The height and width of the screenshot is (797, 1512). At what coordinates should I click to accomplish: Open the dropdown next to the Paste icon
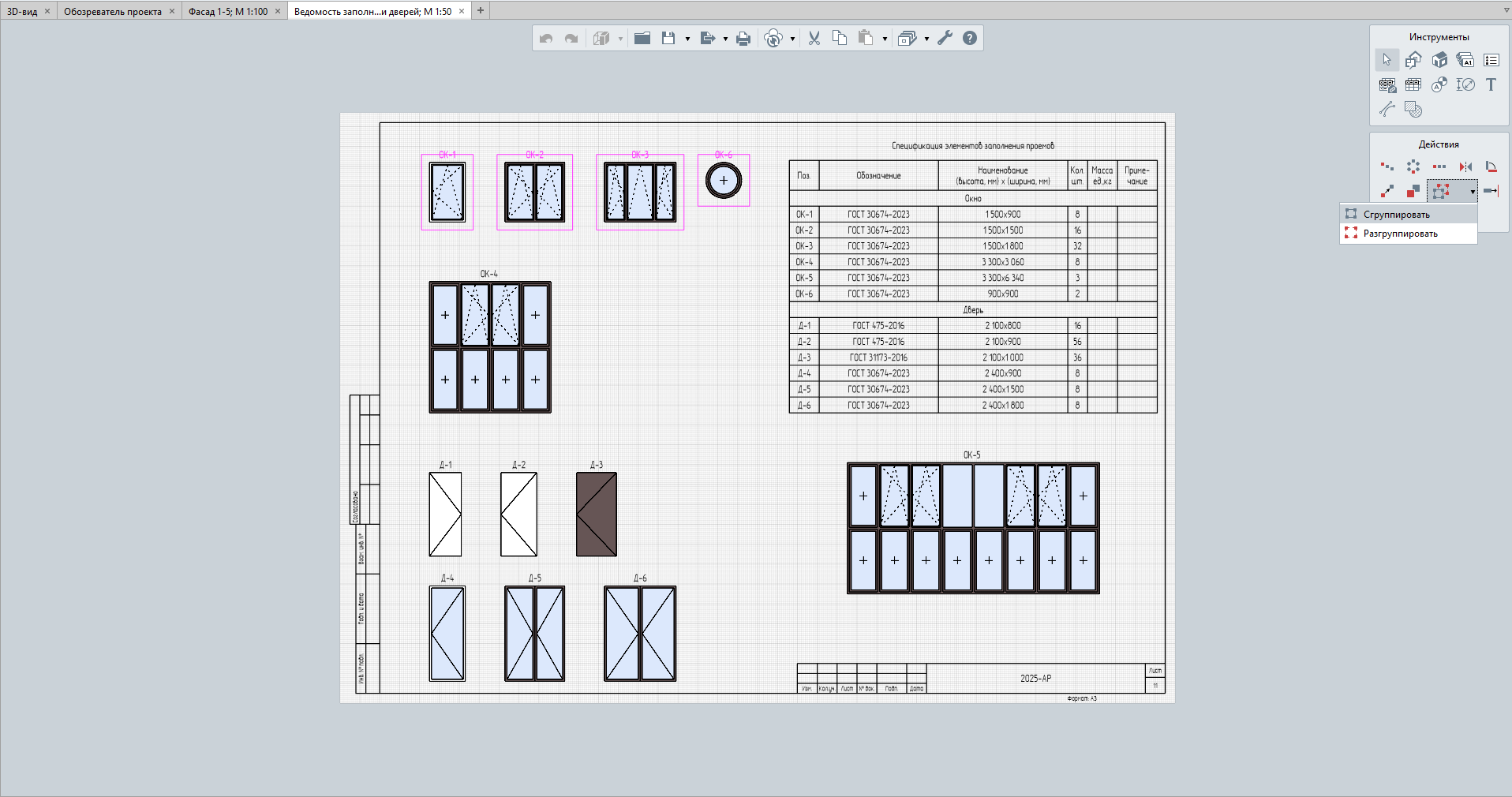(885, 39)
